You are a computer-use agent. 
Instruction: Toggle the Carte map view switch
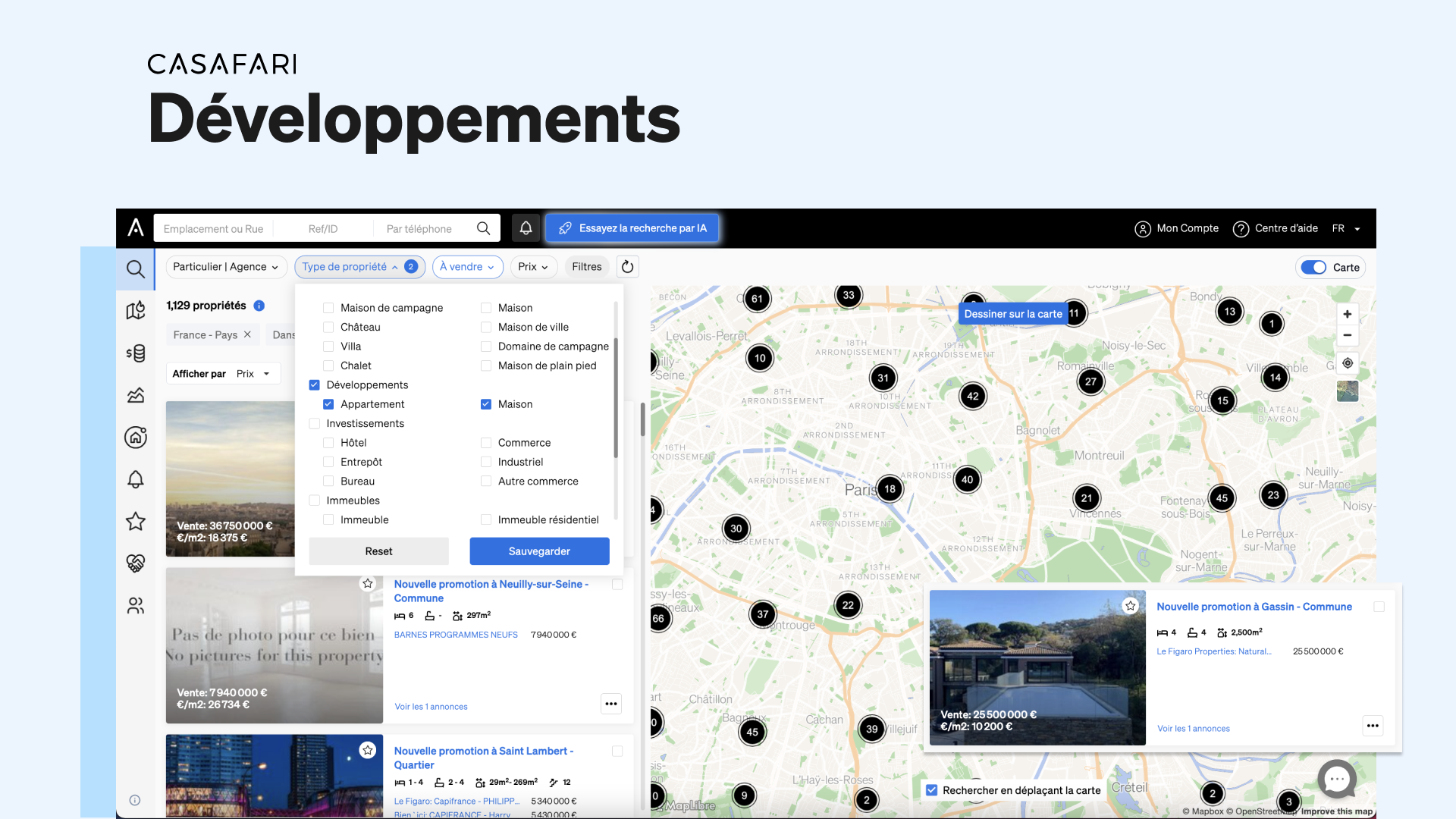1314,267
